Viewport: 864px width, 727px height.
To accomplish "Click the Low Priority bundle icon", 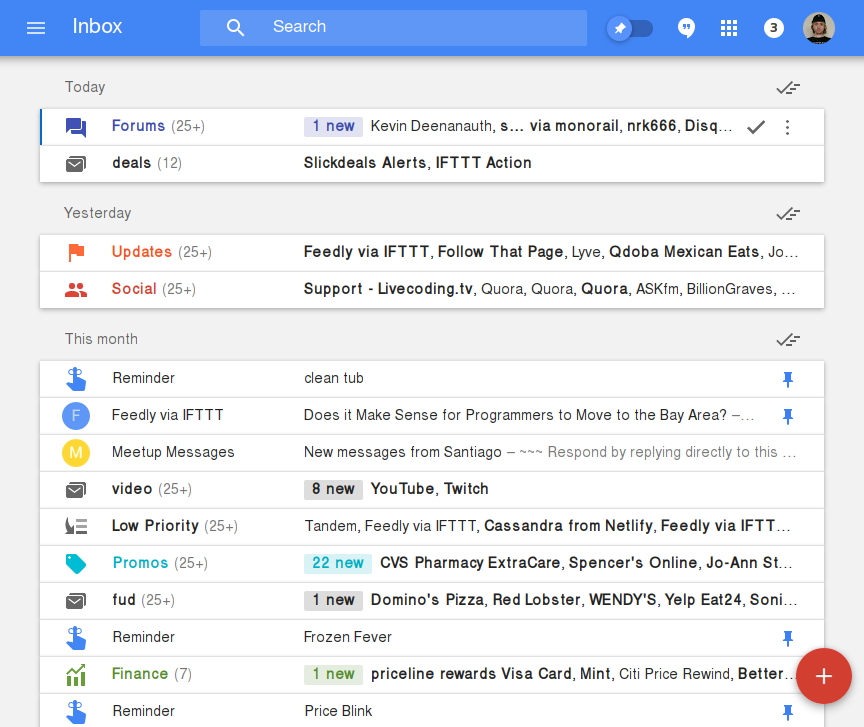I will 76,526.
